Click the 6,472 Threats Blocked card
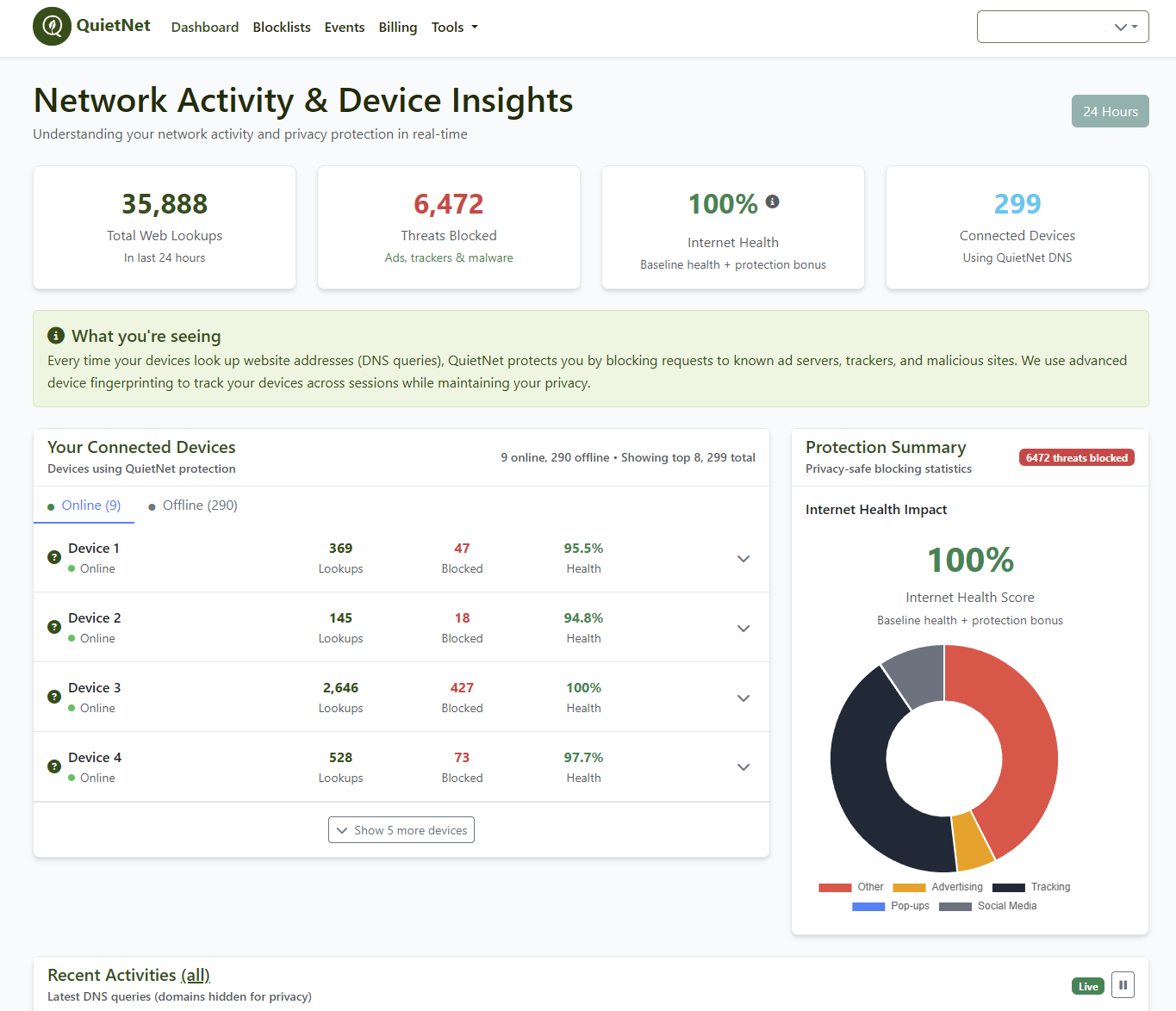Viewport: 1176px width, 1011px height. click(x=449, y=227)
